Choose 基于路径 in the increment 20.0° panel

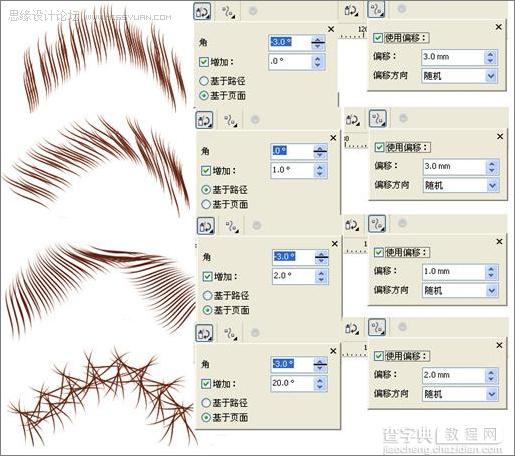[206, 403]
